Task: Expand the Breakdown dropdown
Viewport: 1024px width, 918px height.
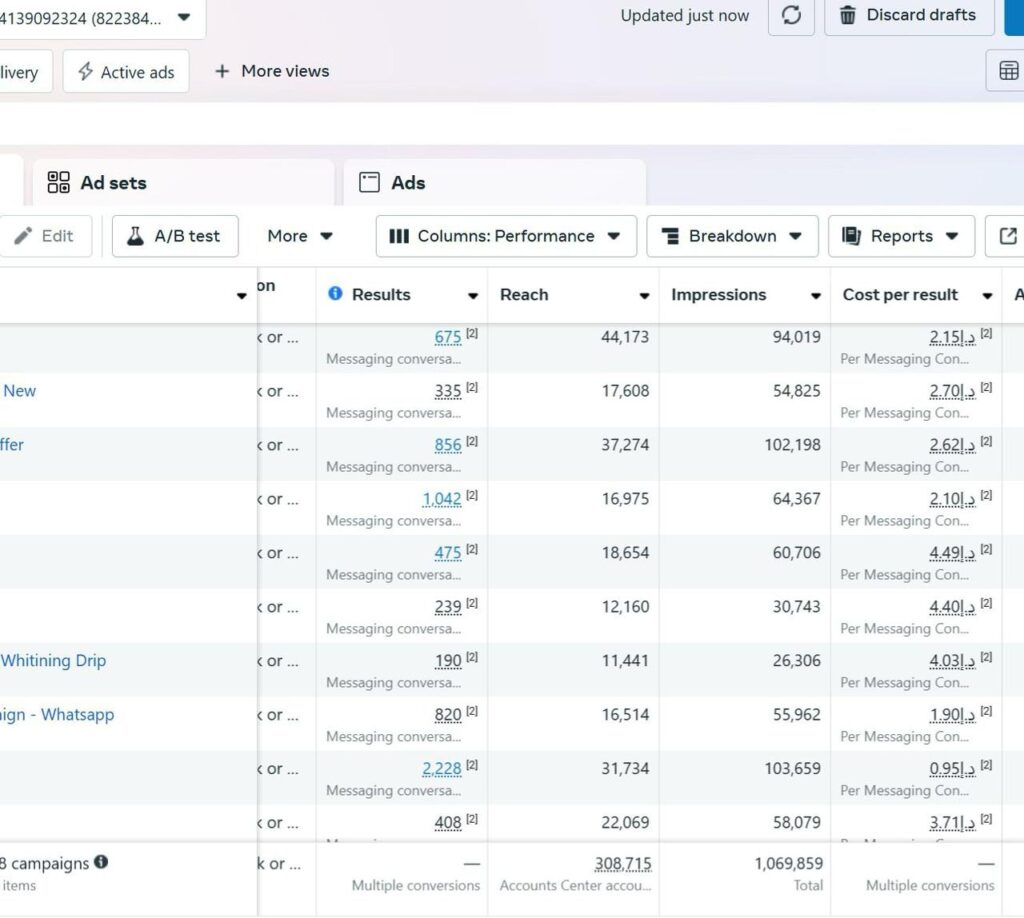Action: [x=732, y=236]
